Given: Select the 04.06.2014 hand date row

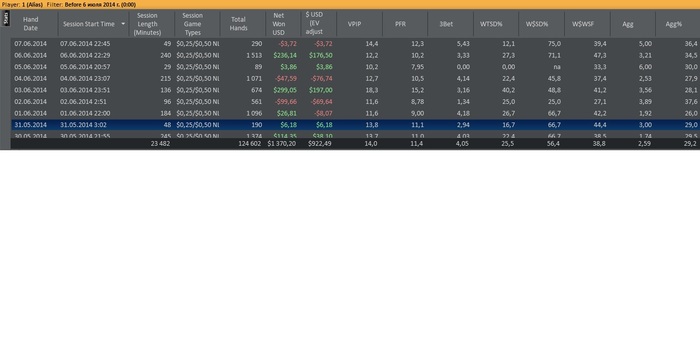Looking at the screenshot, I should [30, 79].
